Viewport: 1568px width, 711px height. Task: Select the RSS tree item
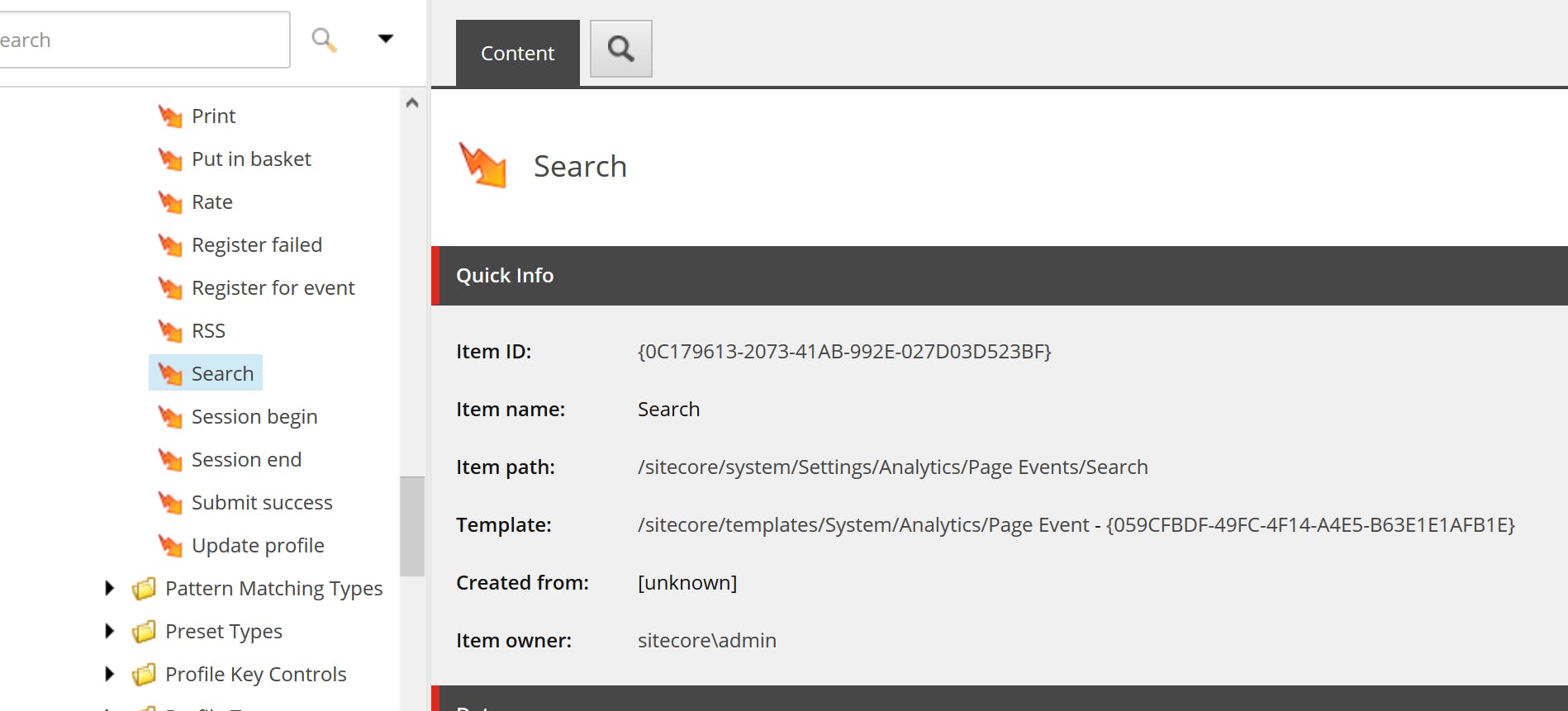point(208,331)
